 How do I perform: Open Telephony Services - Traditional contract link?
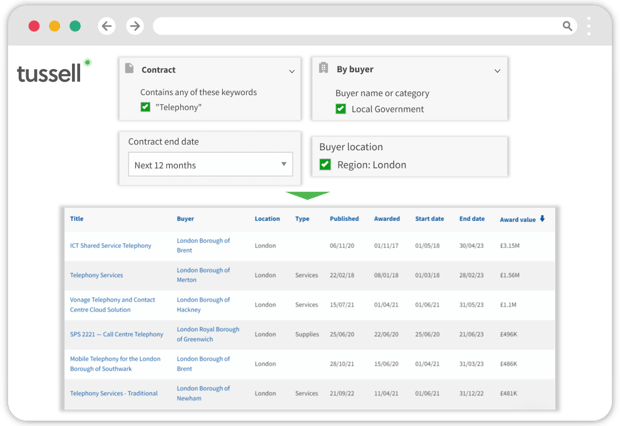(x=113, y=393)
